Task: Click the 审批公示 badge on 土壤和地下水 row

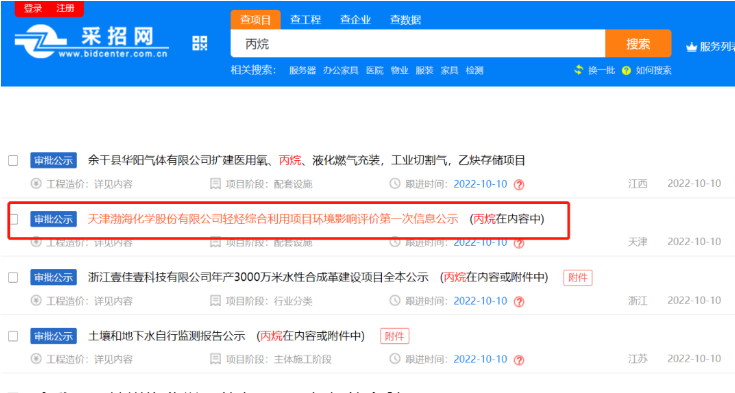Action: pos(53,336)
